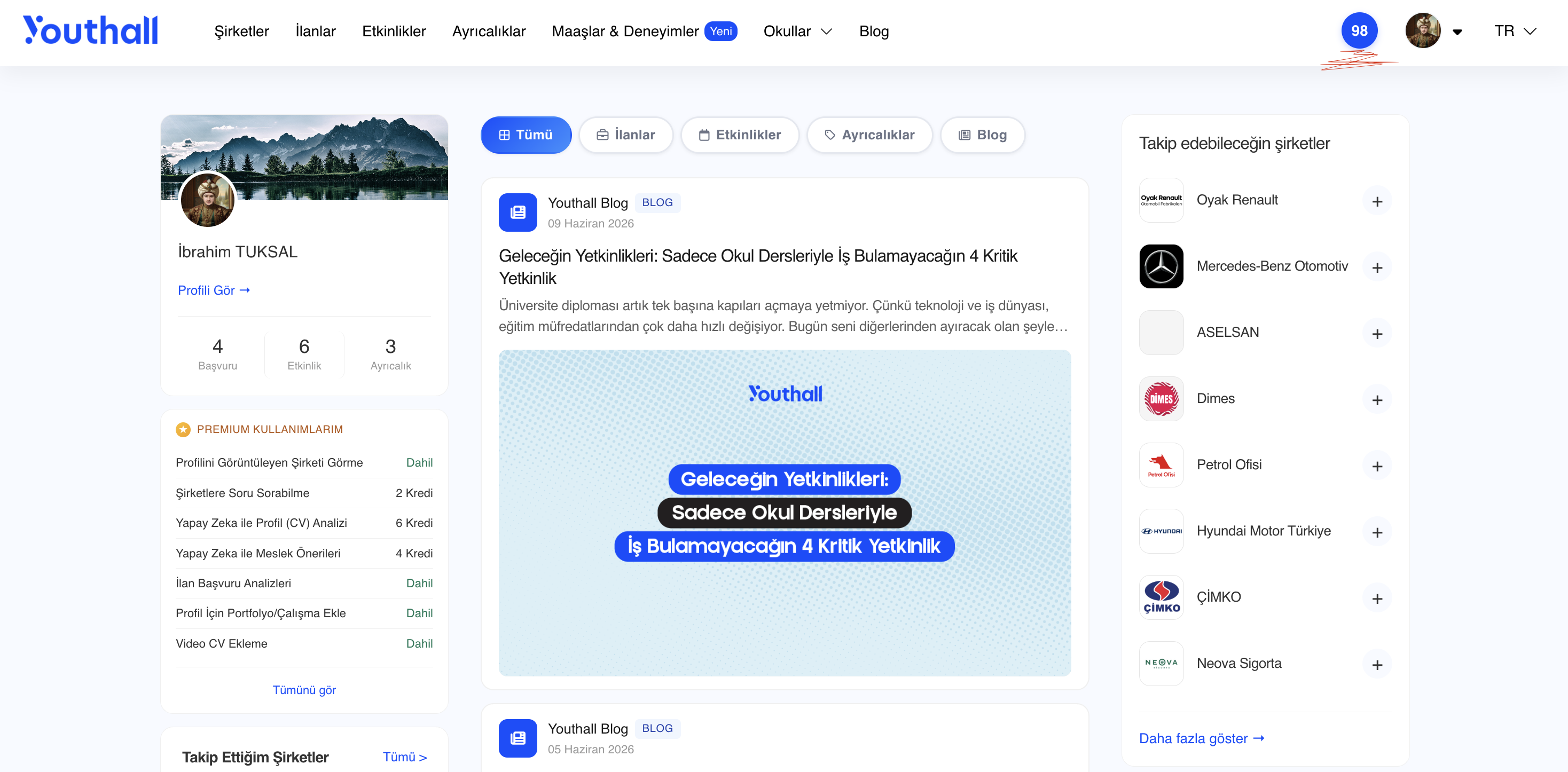The width and height of the screenshot is (1568, 772).
Task: Open the ASELSAN logo placeholder
Action: click(x=1161, y=333)
